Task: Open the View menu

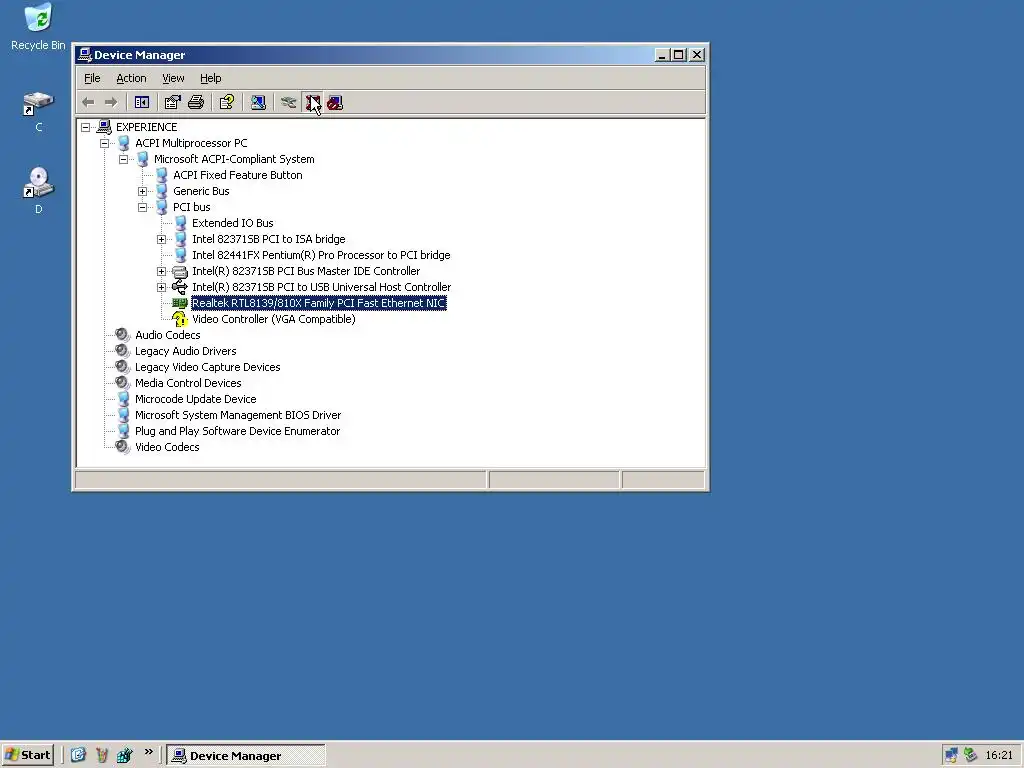Action: (x=173, y=78)
